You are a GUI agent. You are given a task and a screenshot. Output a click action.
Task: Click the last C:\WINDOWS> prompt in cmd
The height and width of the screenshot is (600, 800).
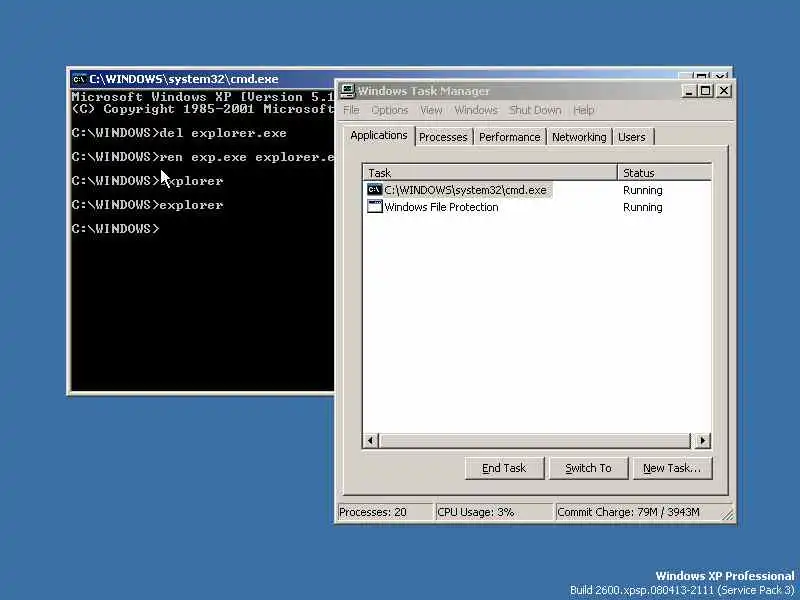point(115,229)
